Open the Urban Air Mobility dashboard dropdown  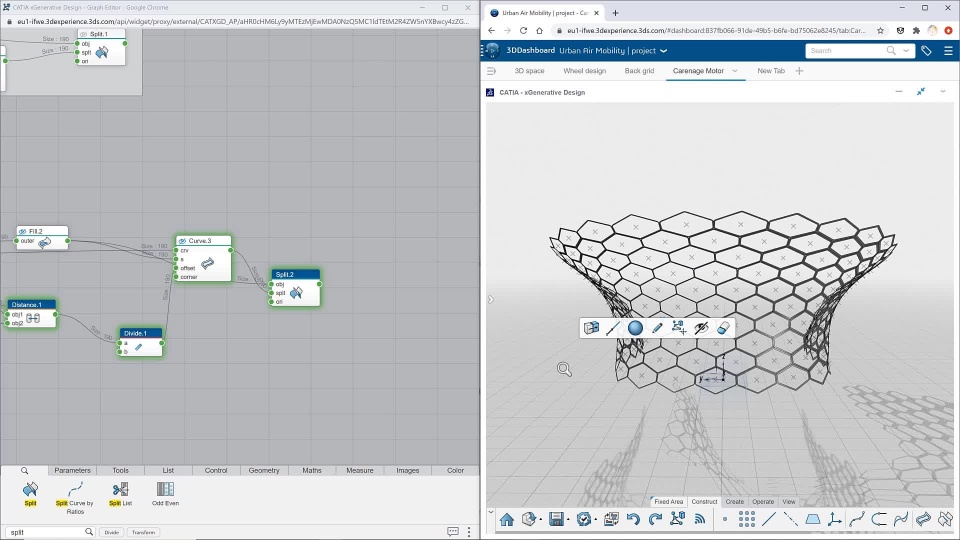664,51
